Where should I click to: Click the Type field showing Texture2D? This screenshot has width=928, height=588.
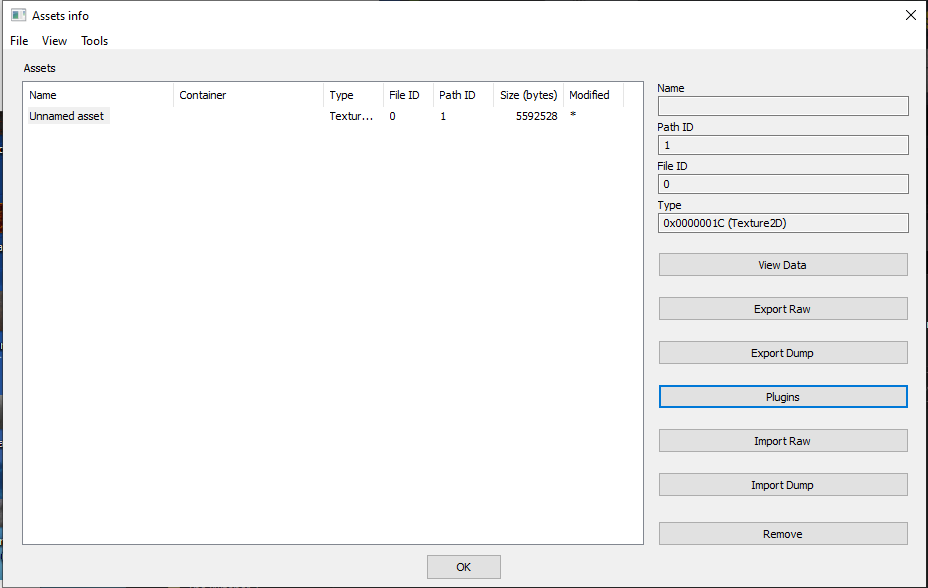(783, 223)
